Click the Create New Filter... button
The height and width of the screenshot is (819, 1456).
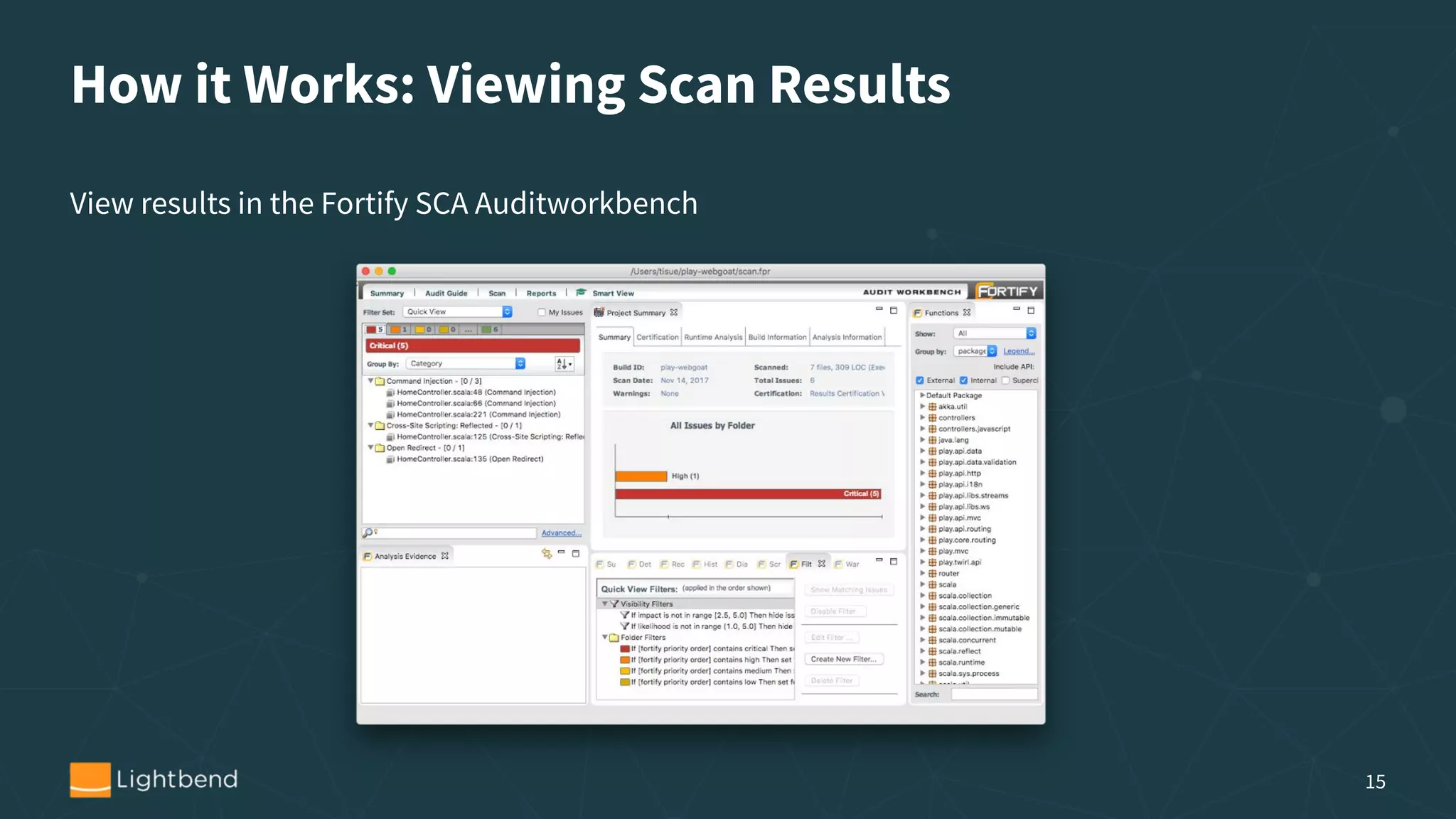click(x=844, y=659)
